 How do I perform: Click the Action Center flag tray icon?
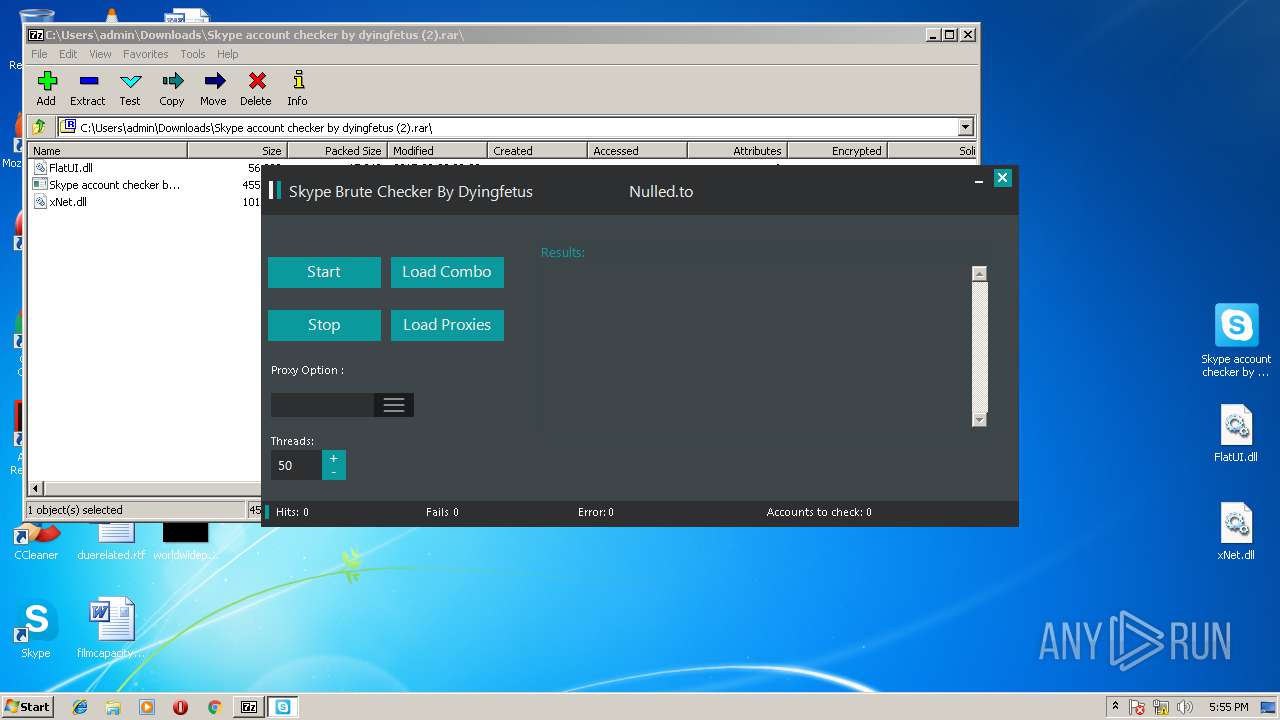[1137, 707]
